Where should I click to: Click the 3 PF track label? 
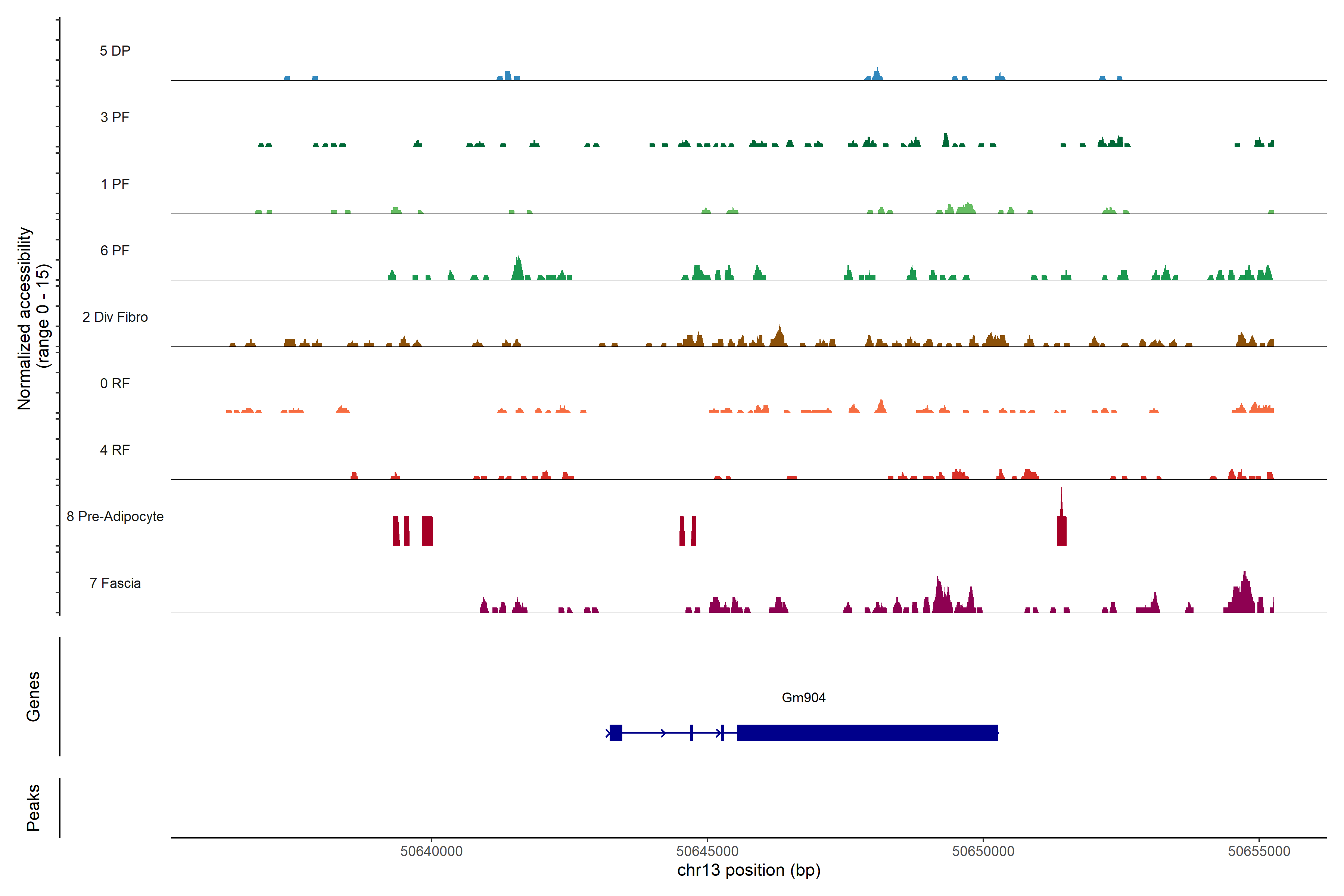point(115,117)
